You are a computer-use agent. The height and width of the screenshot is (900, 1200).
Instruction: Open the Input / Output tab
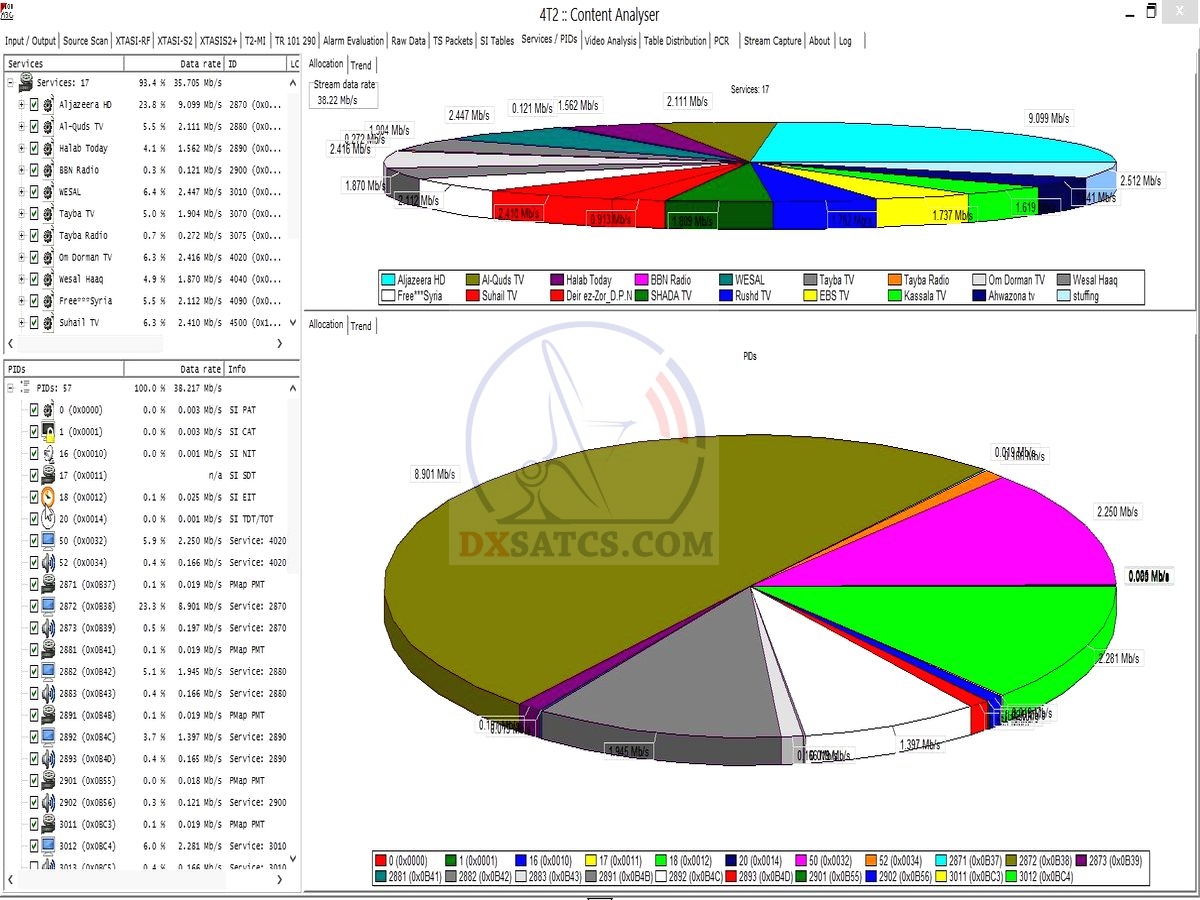(30, 41)
